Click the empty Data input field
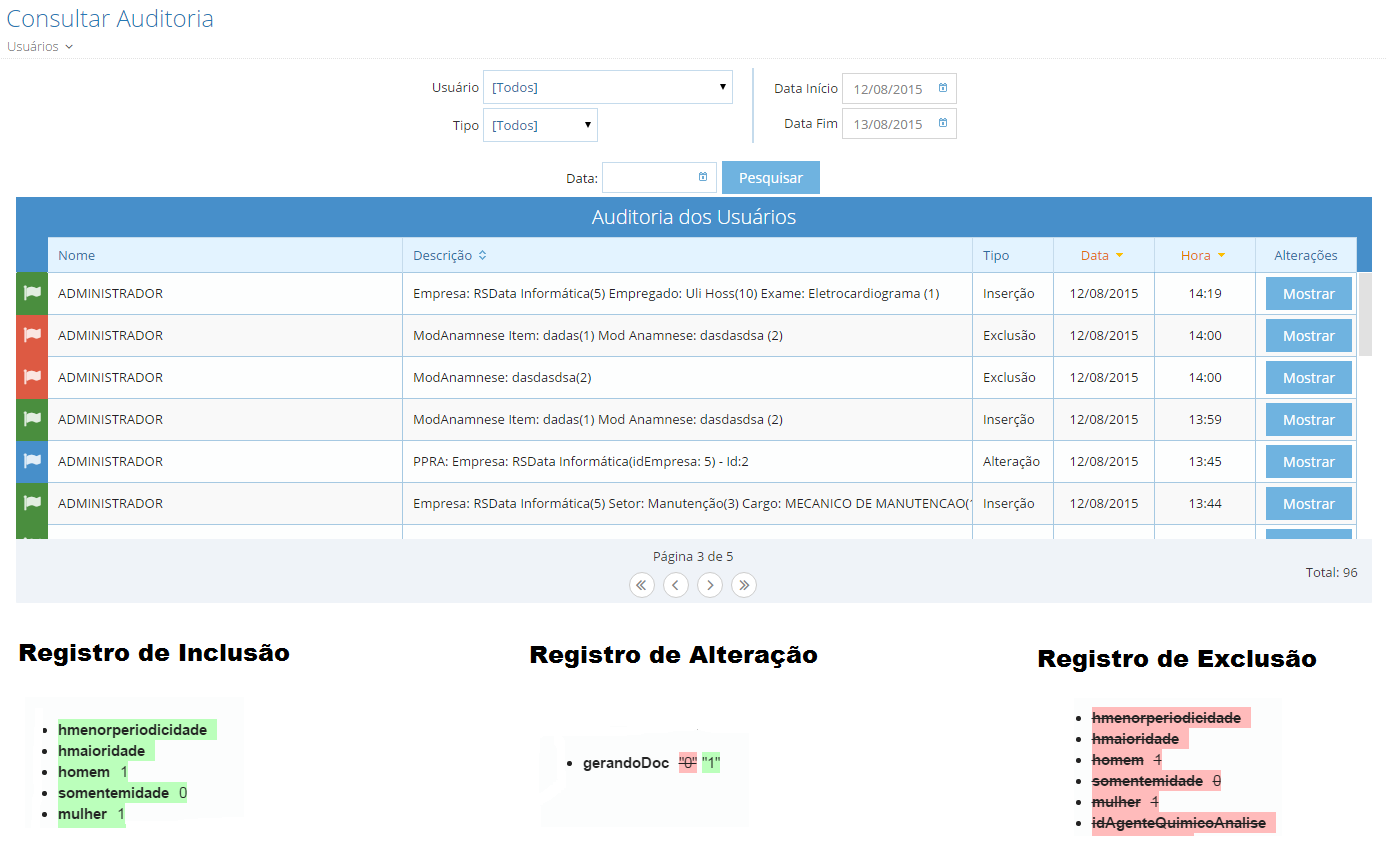Screen dimensions: 1386x858 click(659, 177)
